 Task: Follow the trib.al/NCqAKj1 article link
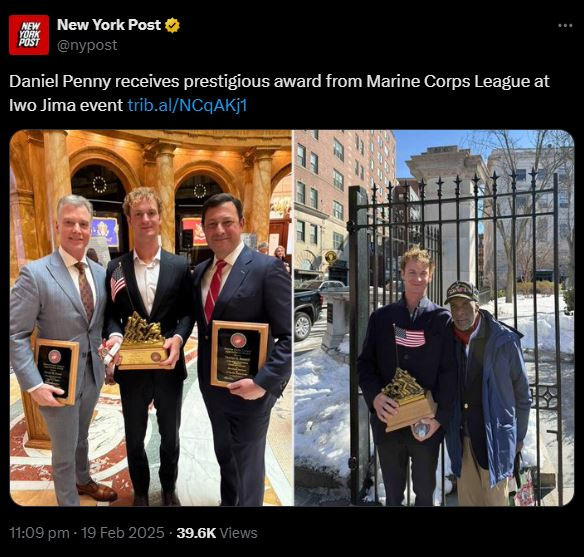click(x=187, y=105)
